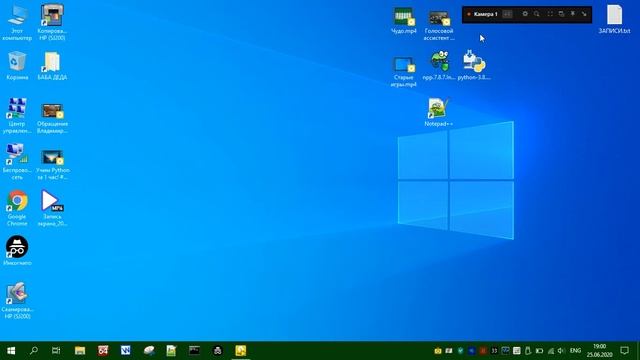Image resolution: width=640 pixels, height=360 pixels.
Task: Open the Notepad++ desktop shortcut
Action: (x=439, y=112)
